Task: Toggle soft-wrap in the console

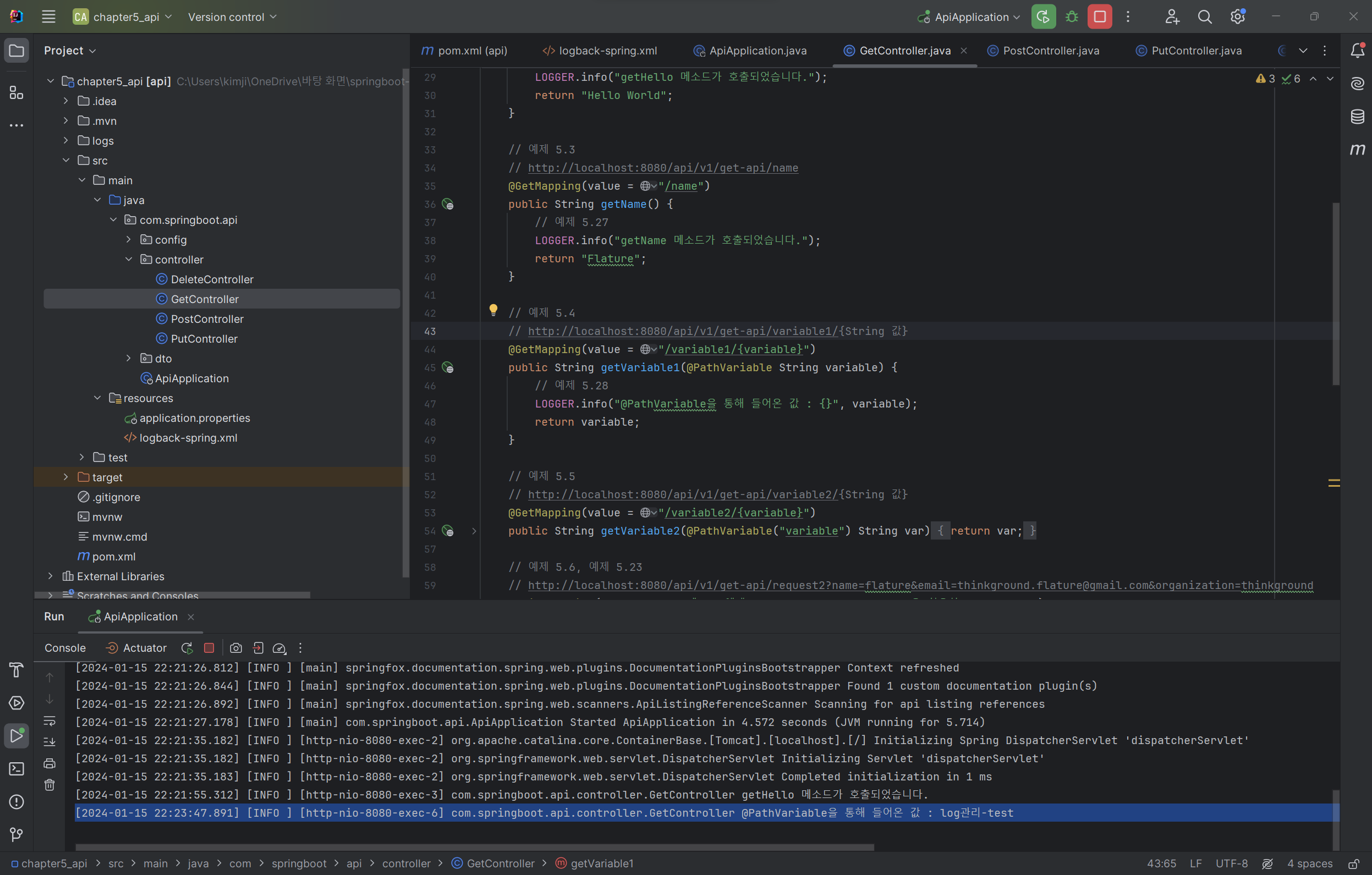Action: (x=50, y=720)
